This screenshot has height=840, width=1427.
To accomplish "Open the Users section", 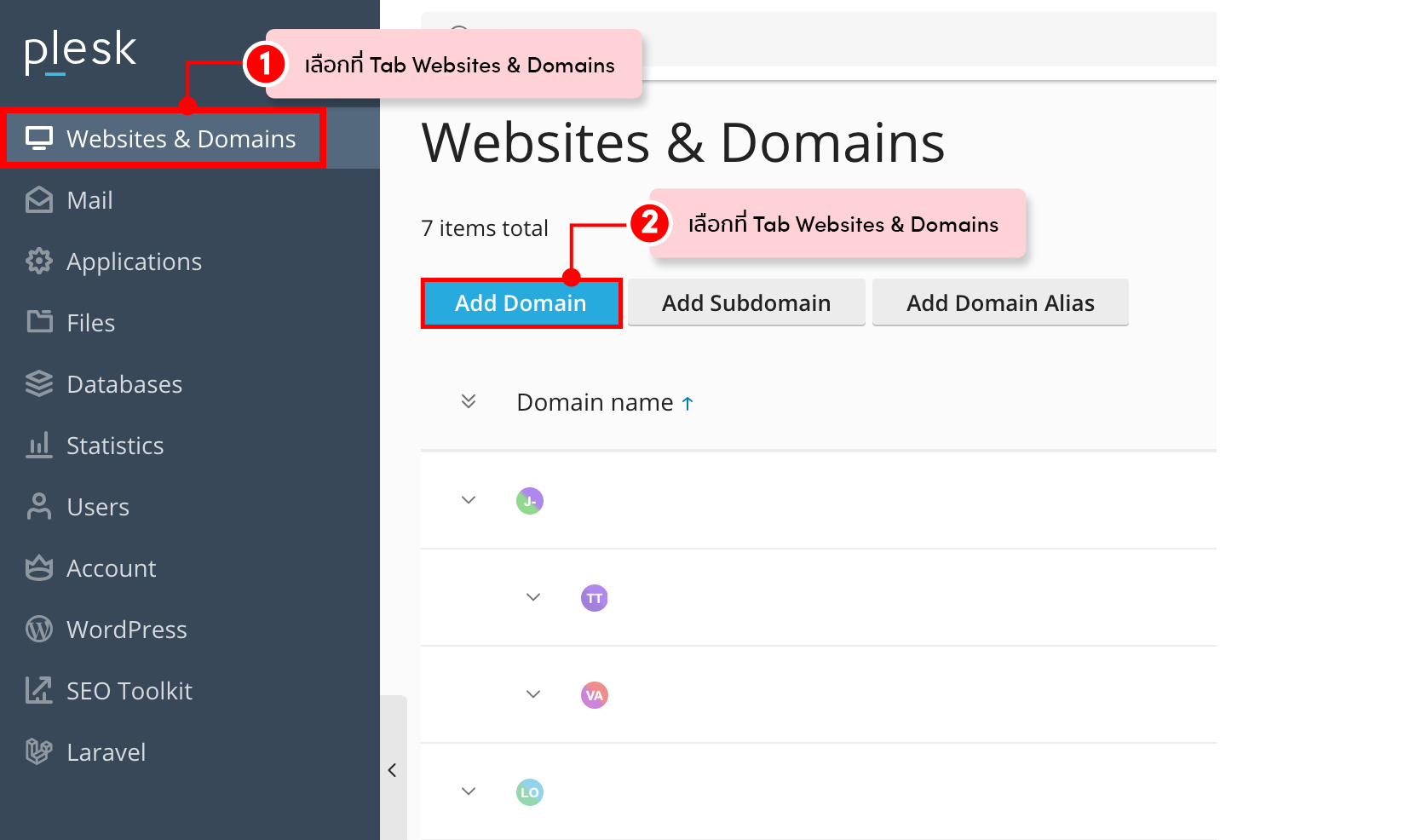I will coord(190,506).
